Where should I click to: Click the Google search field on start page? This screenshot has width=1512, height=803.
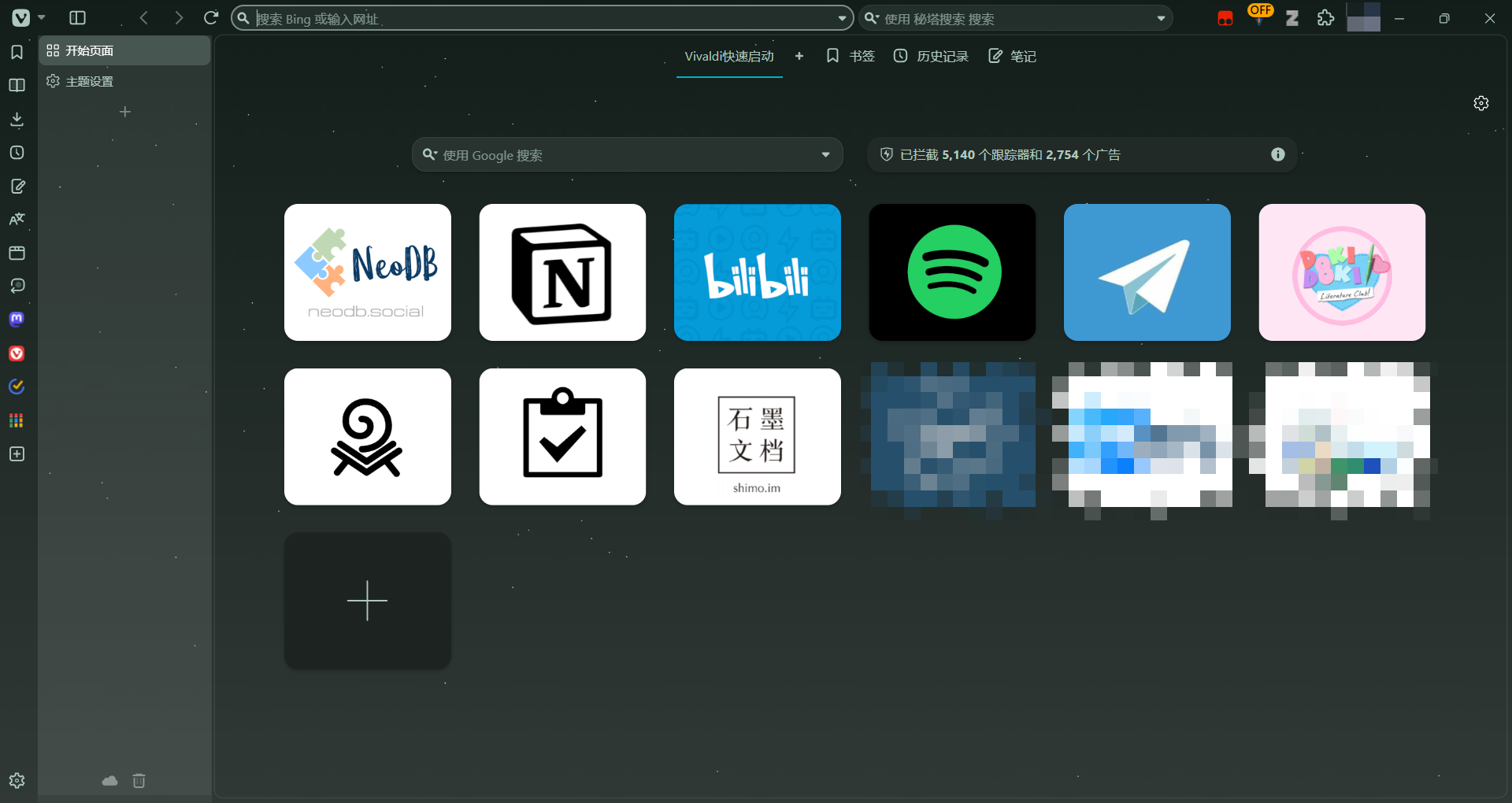pos(626,155)
